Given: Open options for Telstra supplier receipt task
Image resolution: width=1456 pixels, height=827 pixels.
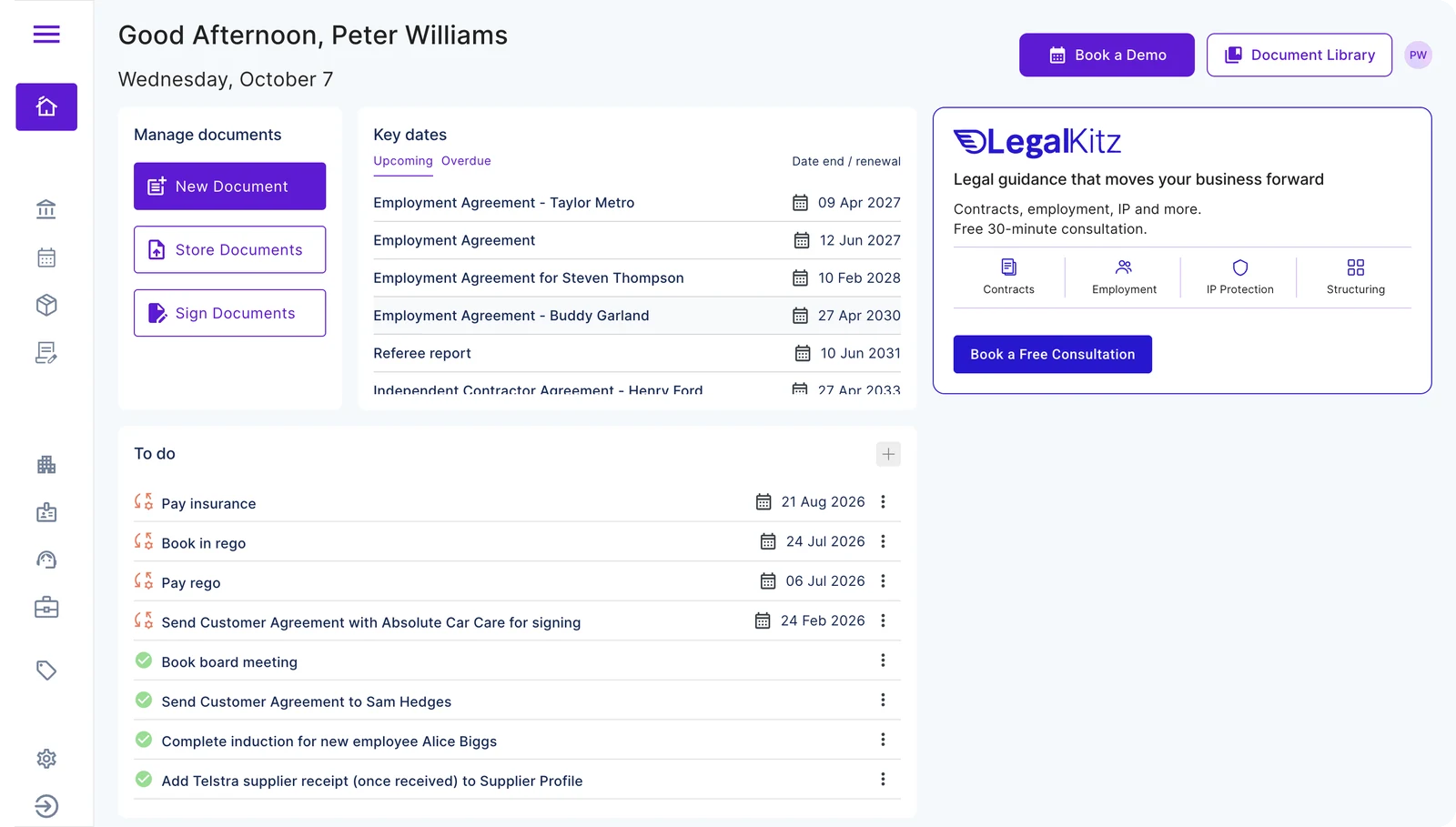Looking at the screenshot, I should pyautogui.click(x=883, y=779).
